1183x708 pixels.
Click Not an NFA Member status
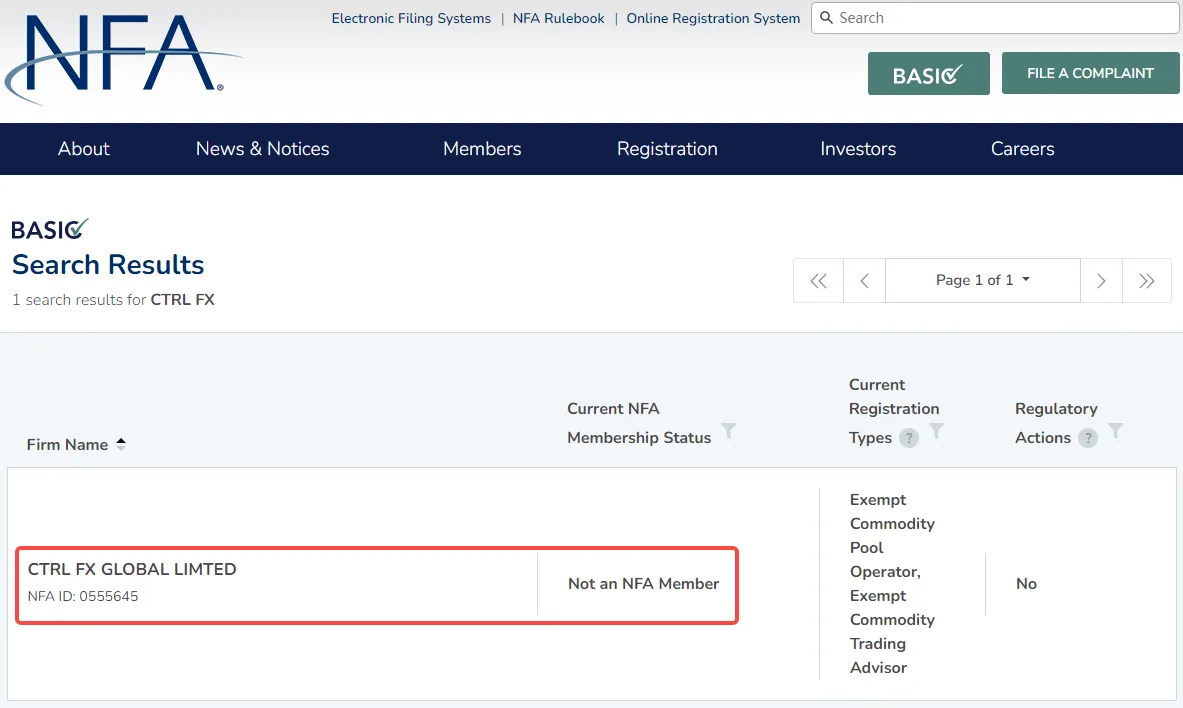tap(644, 583)
